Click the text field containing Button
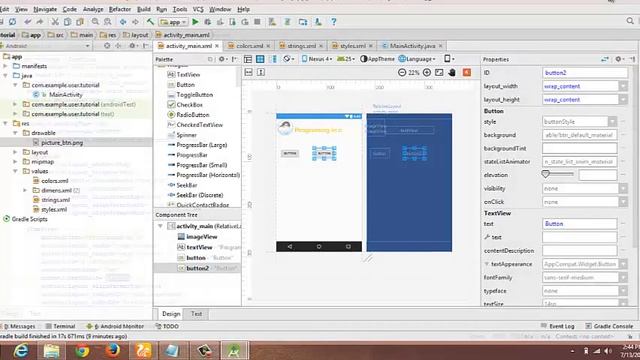This screenshot has width=640, height=360. 580,224
